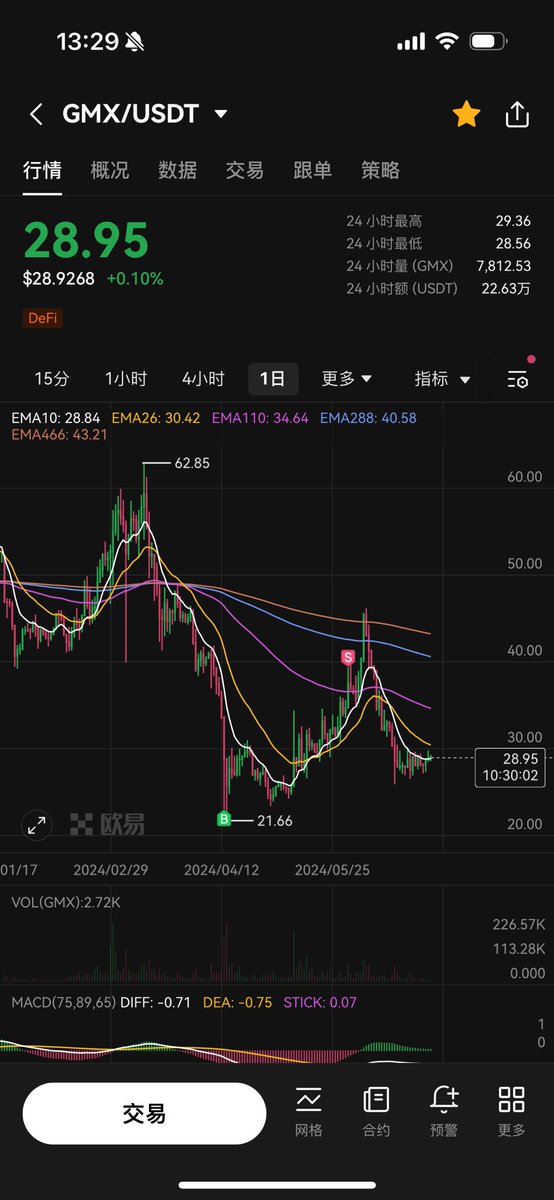Open the bottom 更多 grid icon
The height and width of the screenshot is (1200, 554).
pos(511,1112)
